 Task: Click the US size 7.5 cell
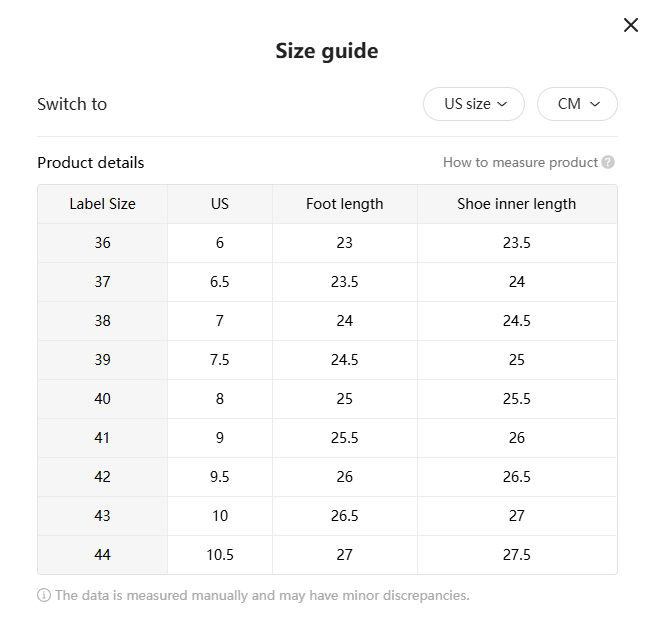click(220, 360)
